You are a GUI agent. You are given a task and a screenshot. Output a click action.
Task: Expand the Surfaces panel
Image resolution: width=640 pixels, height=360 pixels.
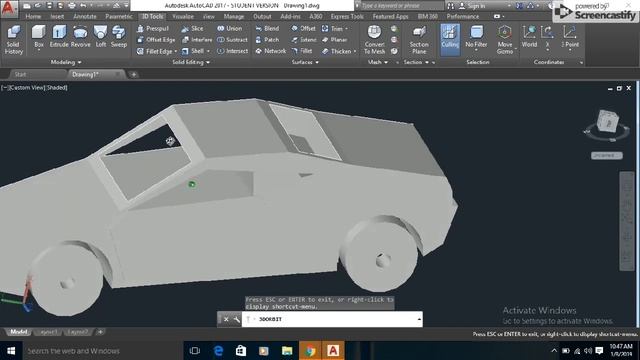click(305, 62)
